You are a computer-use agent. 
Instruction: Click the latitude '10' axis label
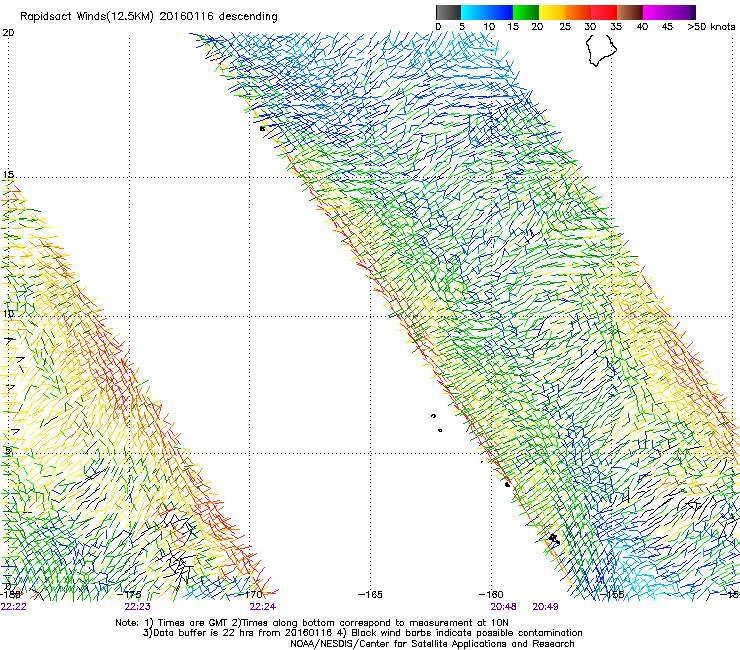coord(8,313)
